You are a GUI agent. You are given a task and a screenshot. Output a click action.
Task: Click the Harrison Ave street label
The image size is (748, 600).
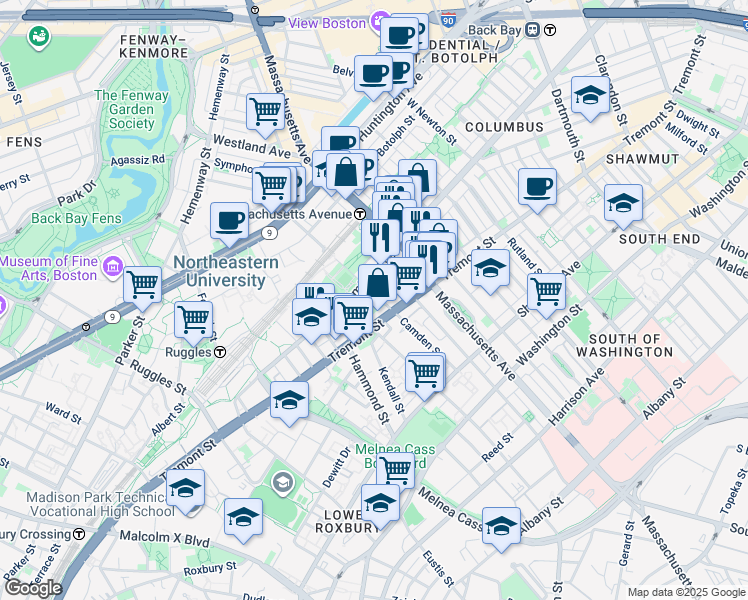click(x=576, y=397)
